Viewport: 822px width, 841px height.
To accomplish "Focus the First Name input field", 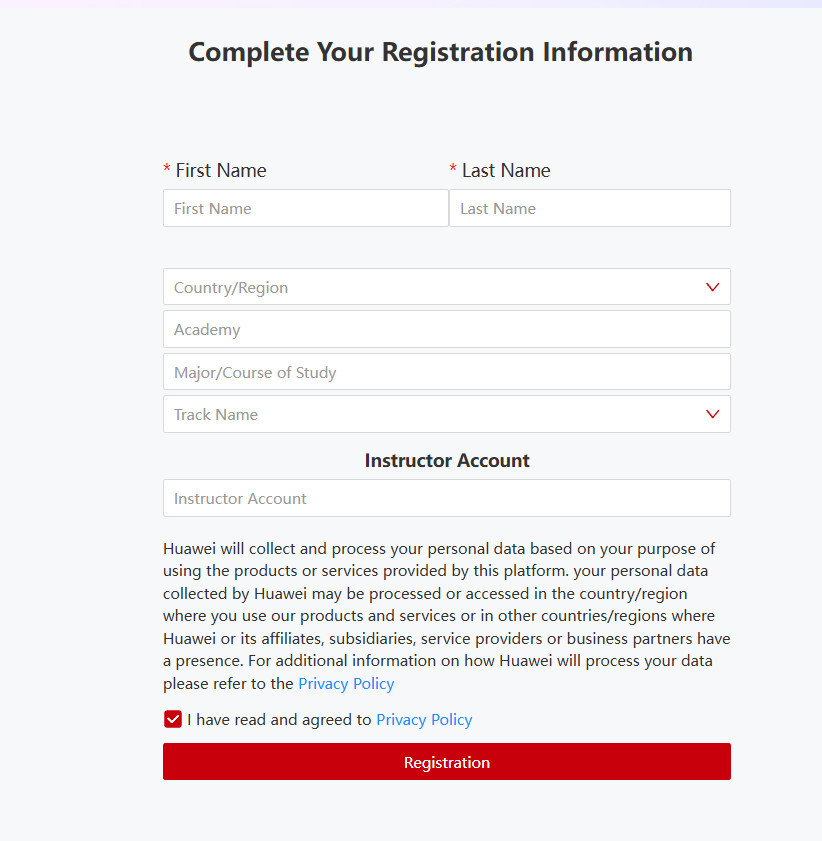I will [305, 208].
